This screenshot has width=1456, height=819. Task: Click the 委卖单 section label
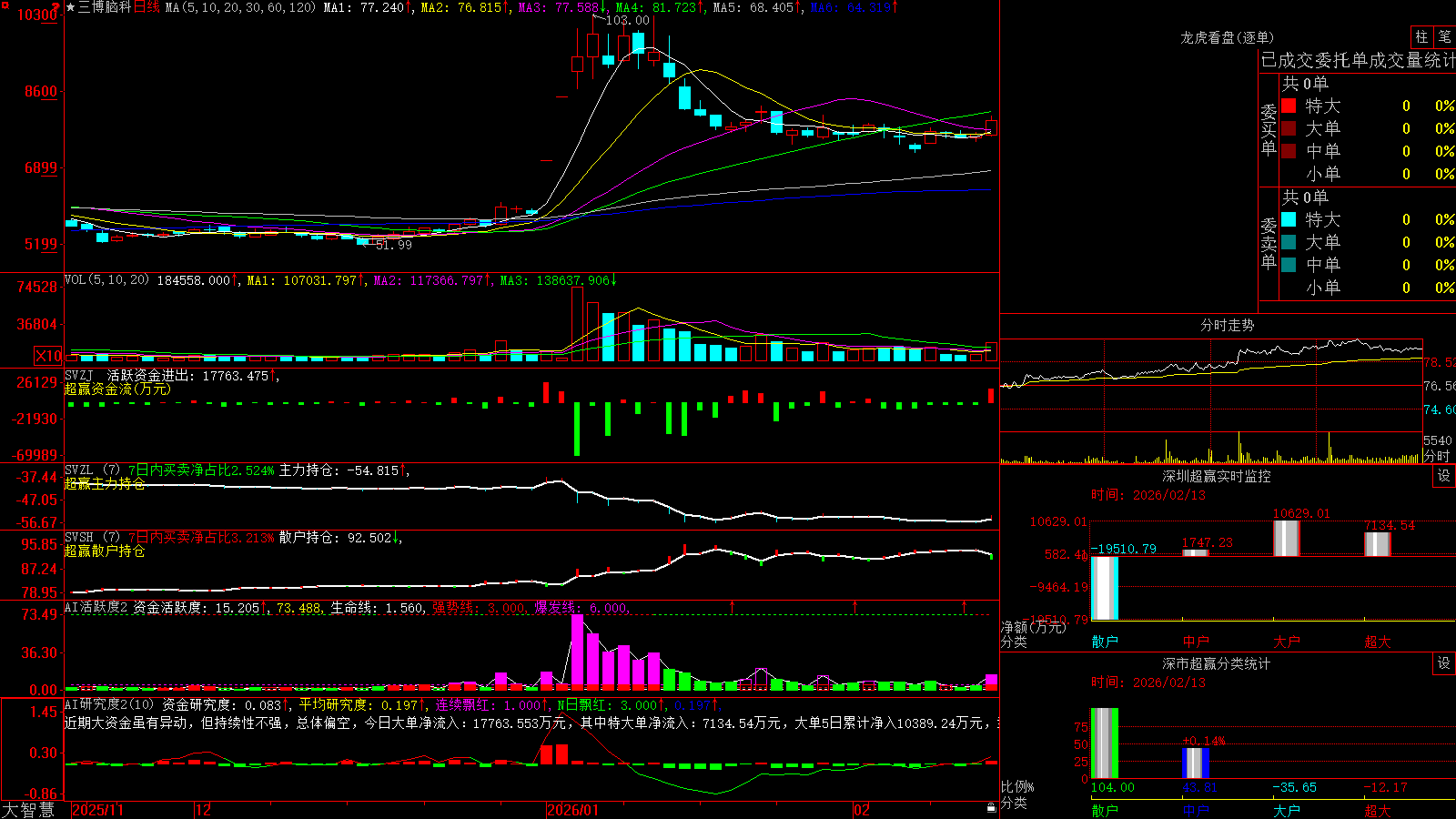coord(1269,243)
